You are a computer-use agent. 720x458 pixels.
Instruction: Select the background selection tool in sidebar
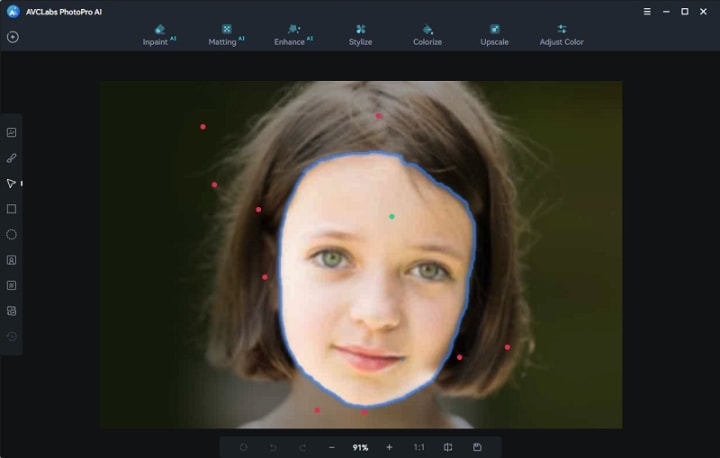coord(11,311)
